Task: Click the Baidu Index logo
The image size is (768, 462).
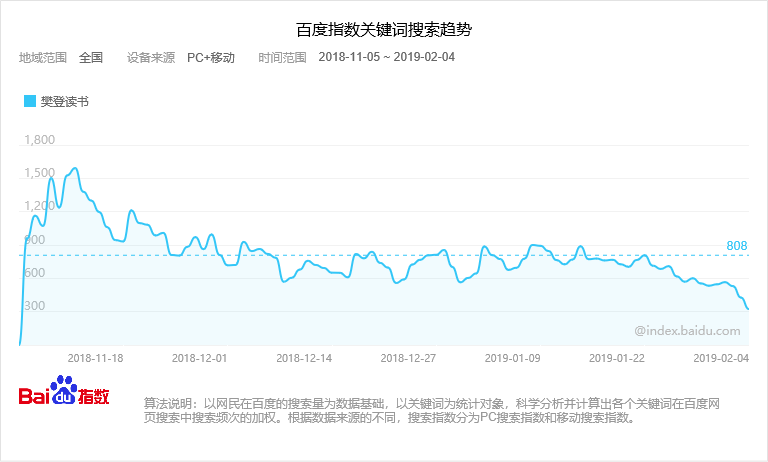Action: click(x=64, y=390)
